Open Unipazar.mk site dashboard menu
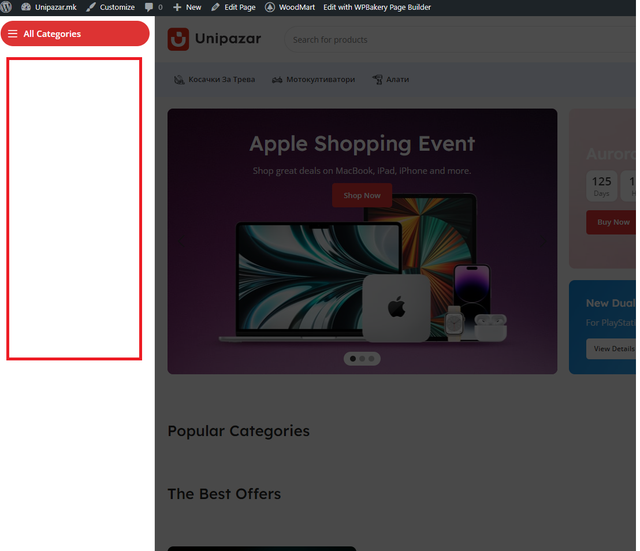The height and width of the screenshot is (551, 640). [x=49, y=7]
